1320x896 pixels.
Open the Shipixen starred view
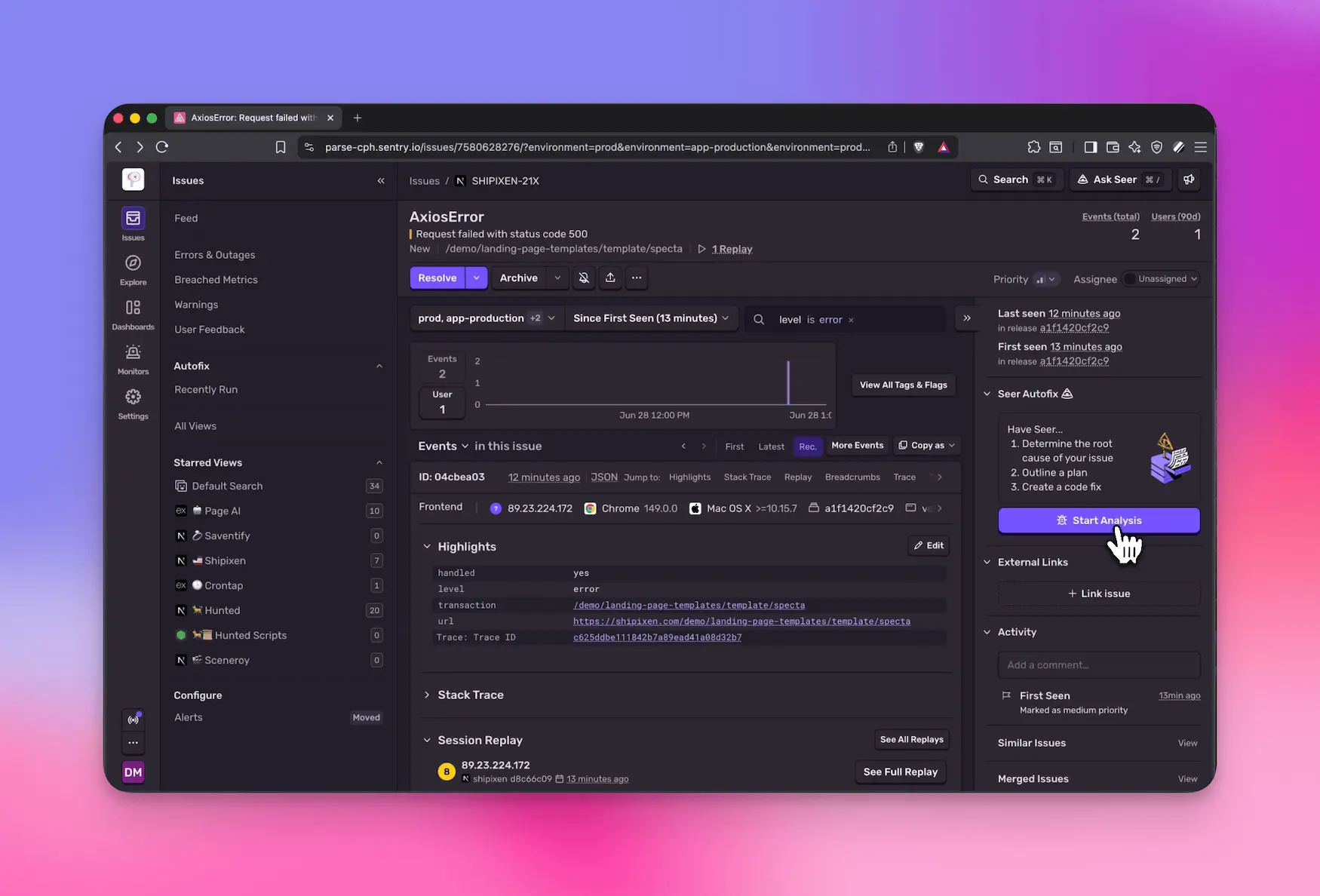278,560
